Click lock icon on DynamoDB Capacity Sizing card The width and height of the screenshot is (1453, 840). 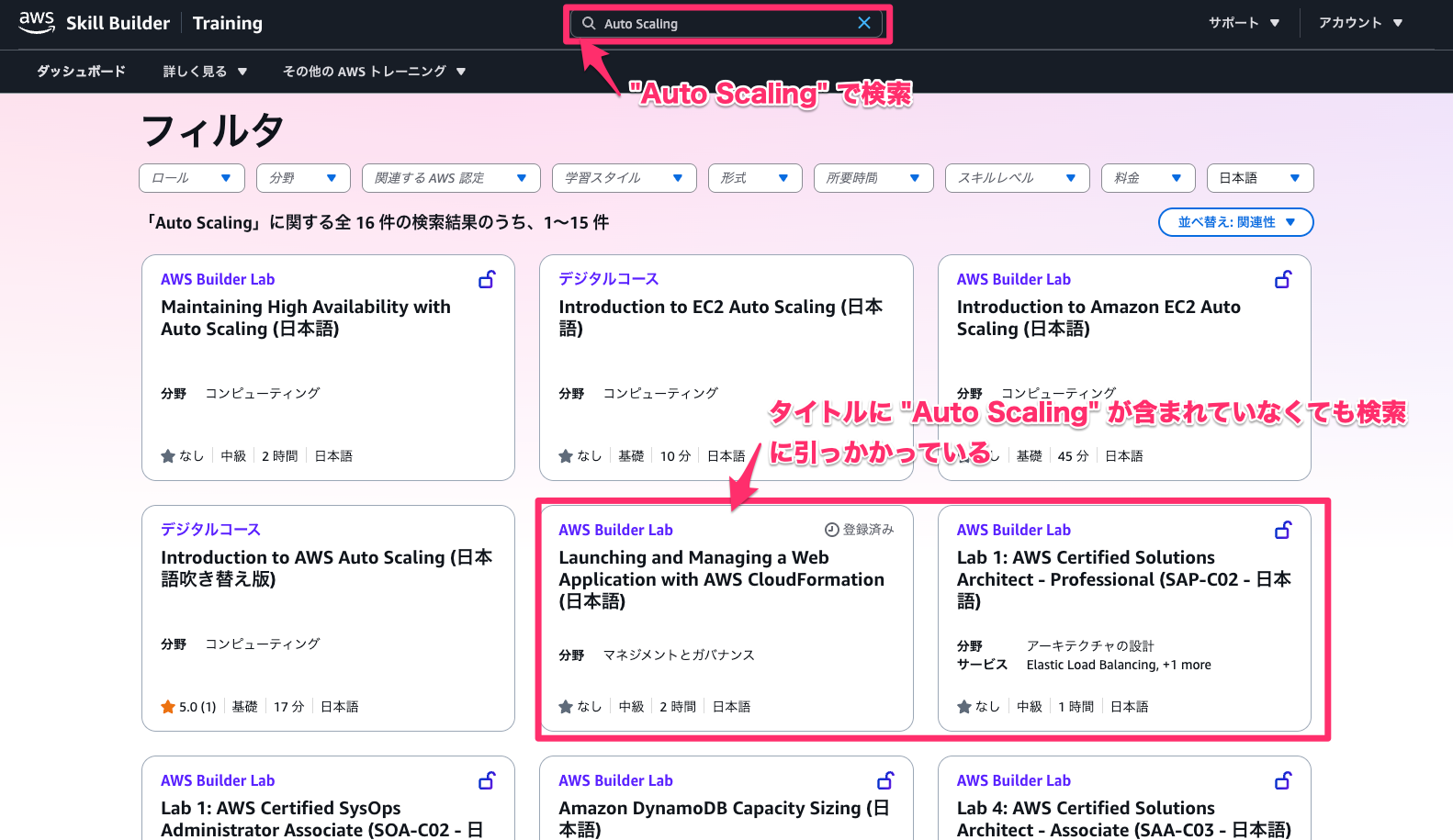pos(885,780)
